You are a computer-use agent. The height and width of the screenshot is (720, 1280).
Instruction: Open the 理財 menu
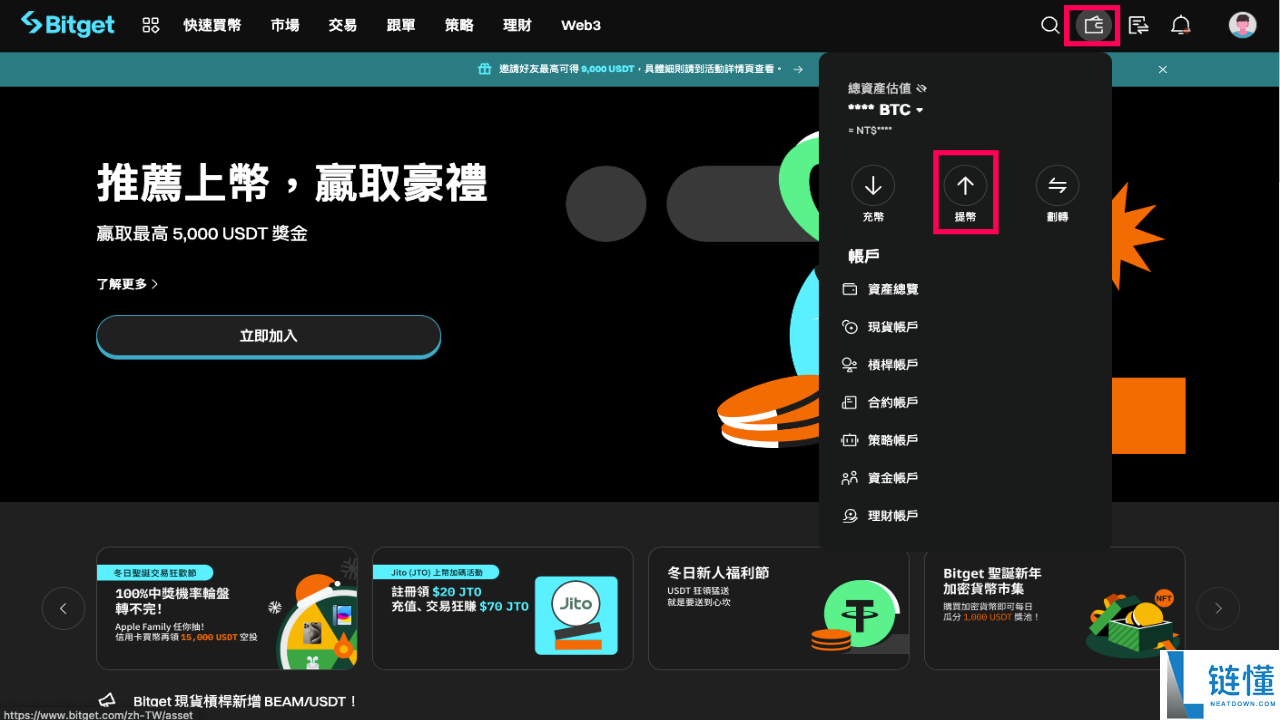[x=517, y=25]
